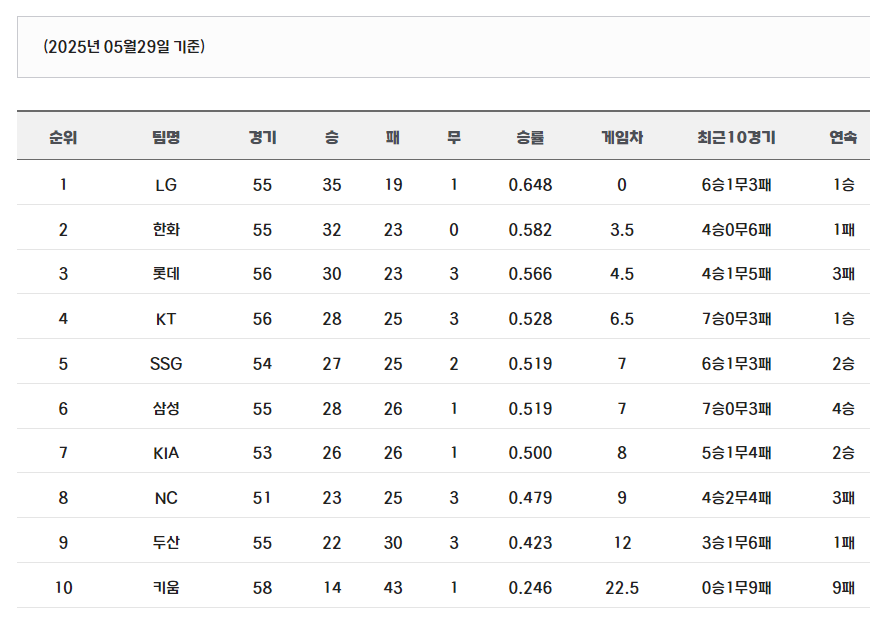Image resolution: width=870 pixels, height=618 pixels.
Task: Select the KIA team name
Action: click(166, 453)
